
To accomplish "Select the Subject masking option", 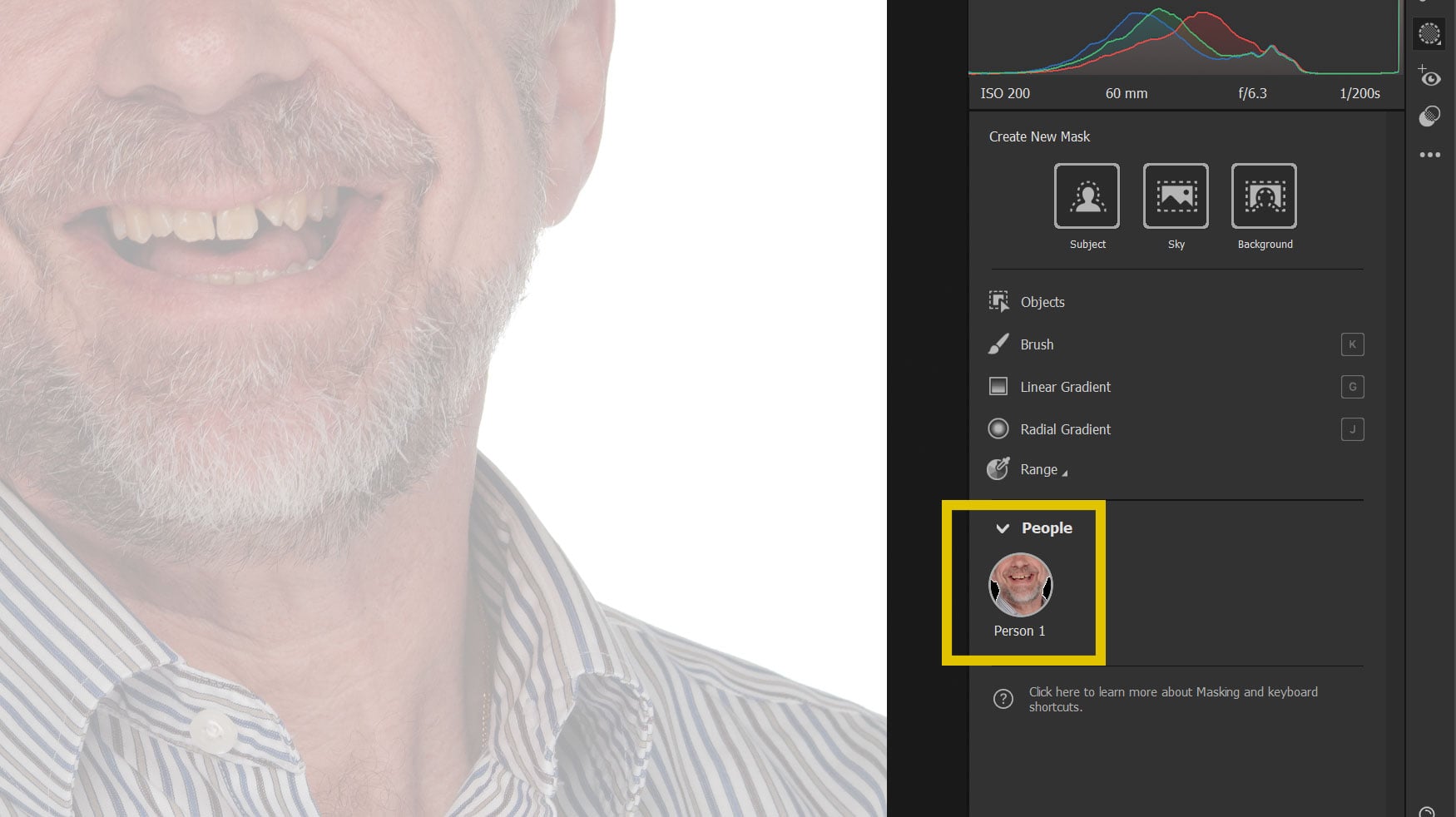I will point(1087,197).
